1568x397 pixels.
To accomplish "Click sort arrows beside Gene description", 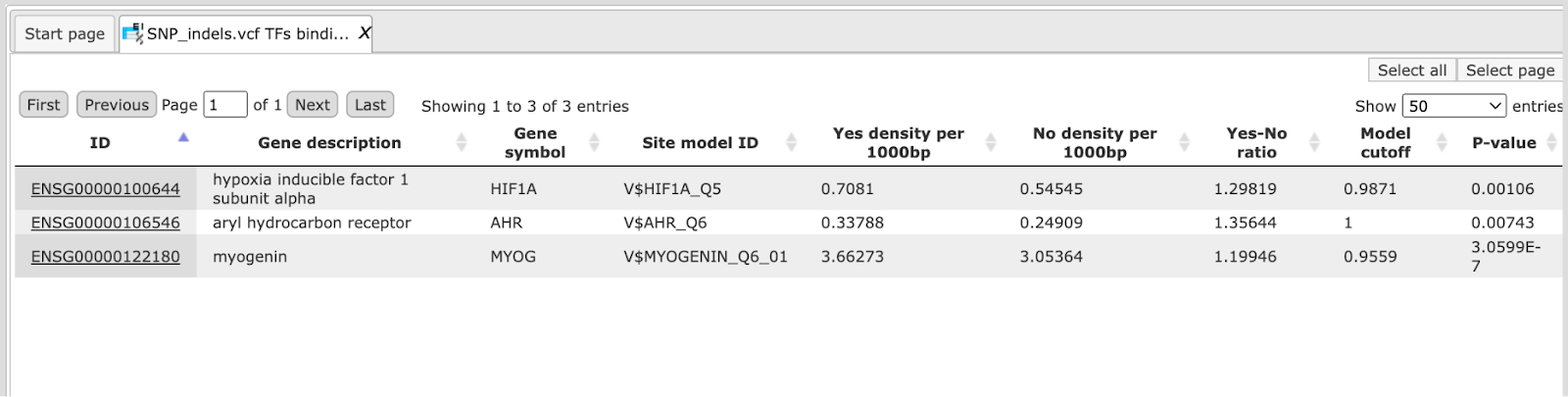I will (x=461, y=143).
